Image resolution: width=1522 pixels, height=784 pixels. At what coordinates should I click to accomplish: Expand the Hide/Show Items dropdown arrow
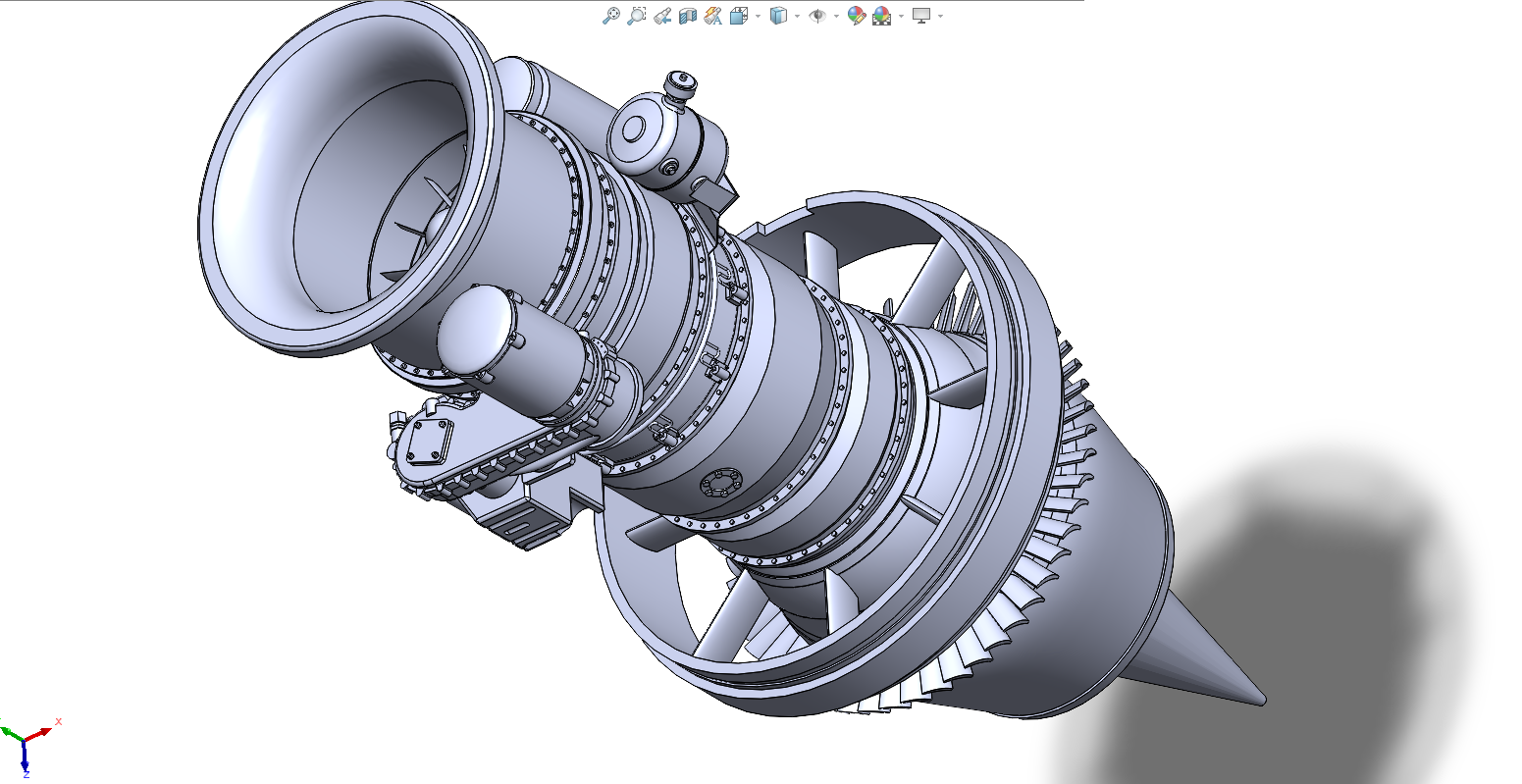(x=836, y=17)
